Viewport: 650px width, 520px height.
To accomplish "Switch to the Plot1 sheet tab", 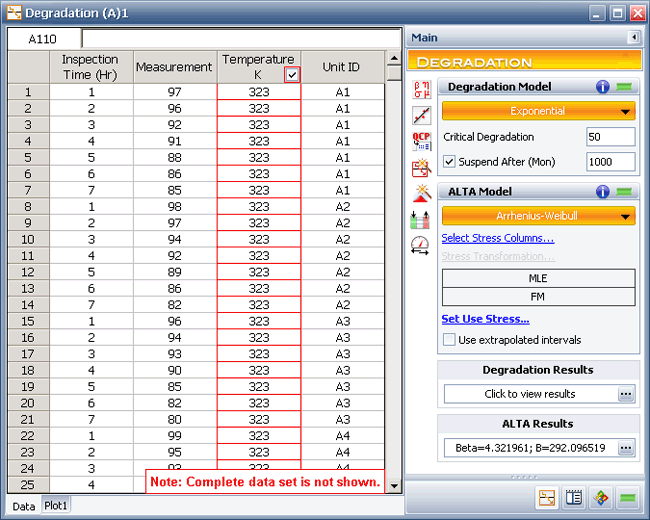I will coord(55,506).
